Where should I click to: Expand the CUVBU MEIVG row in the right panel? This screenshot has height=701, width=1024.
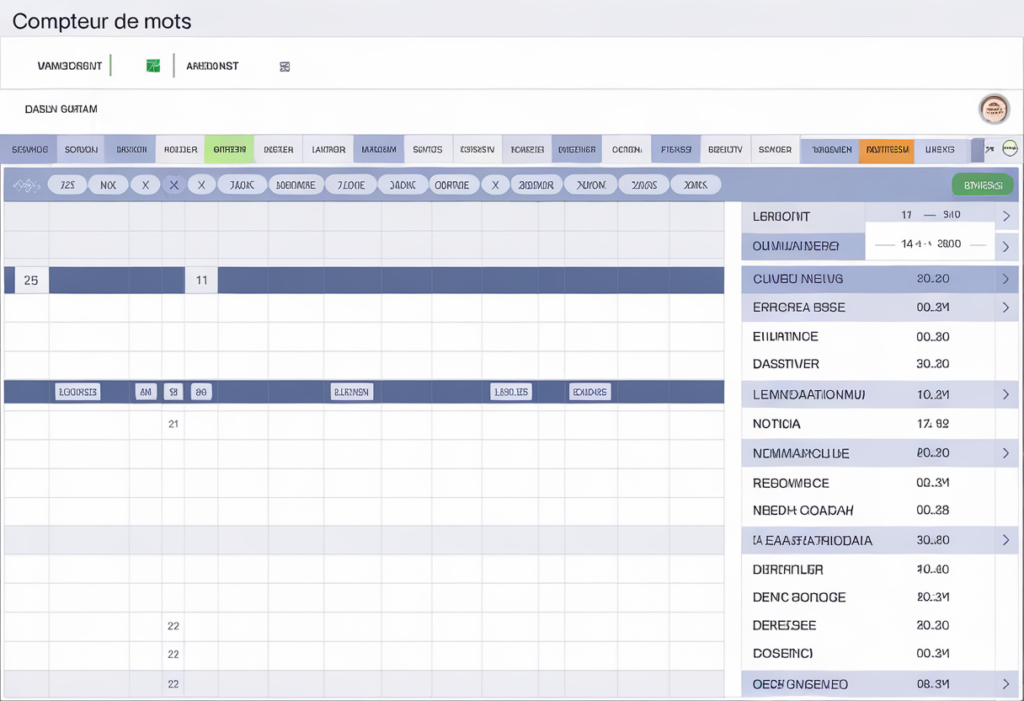(x=1006, y=279)
